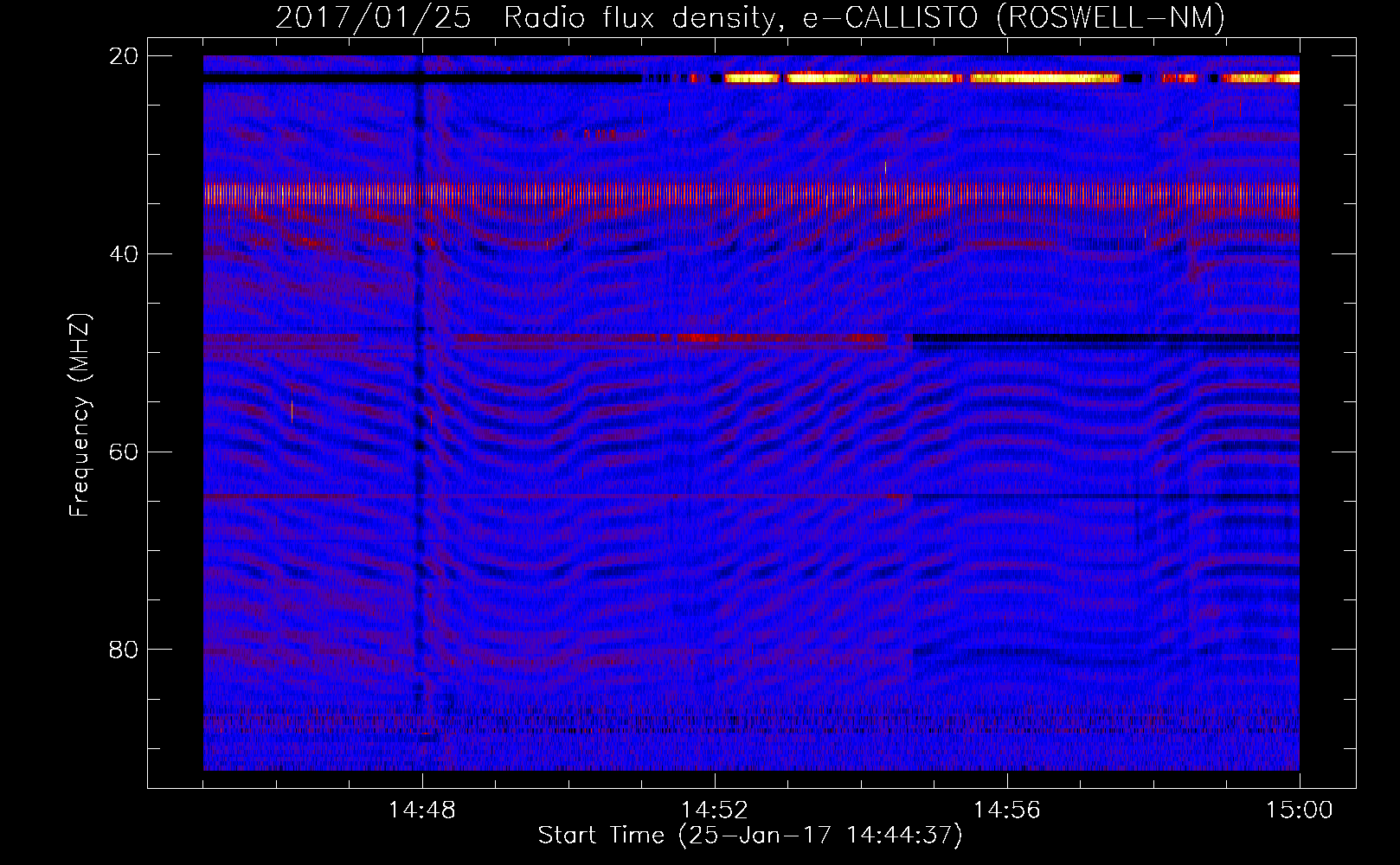Click the 60 frequency tick label

click(124, 452)
